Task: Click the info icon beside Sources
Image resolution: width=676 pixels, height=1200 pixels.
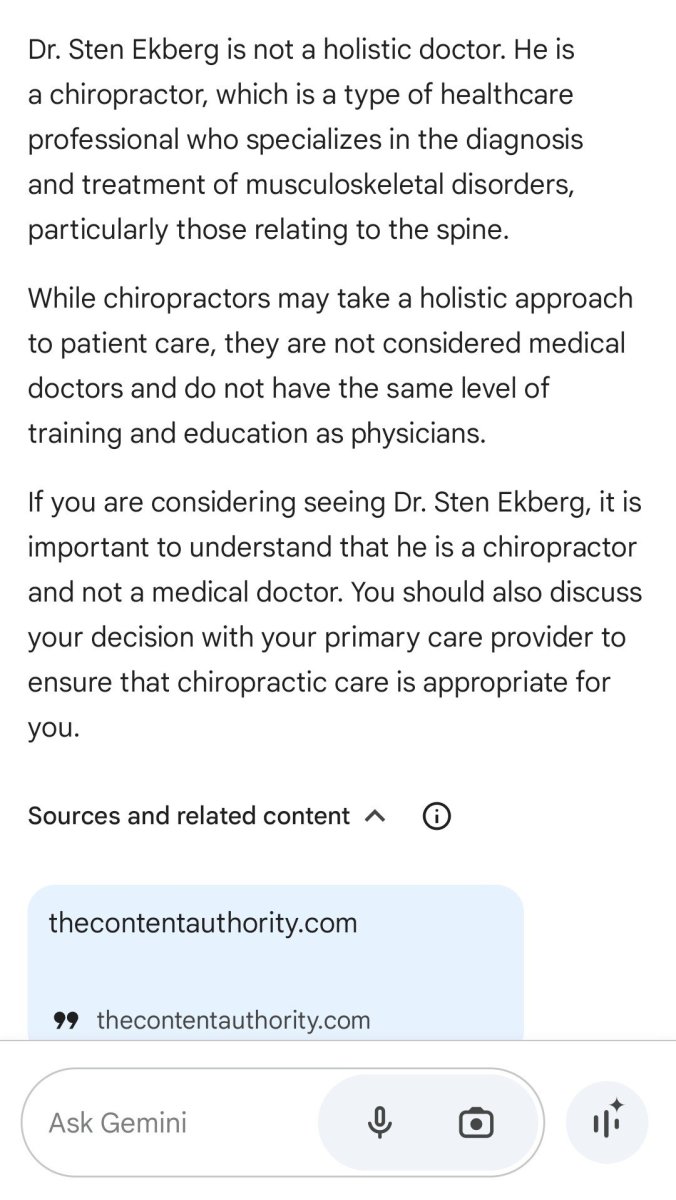Action: pyautogui.click(x=437, y=816)
